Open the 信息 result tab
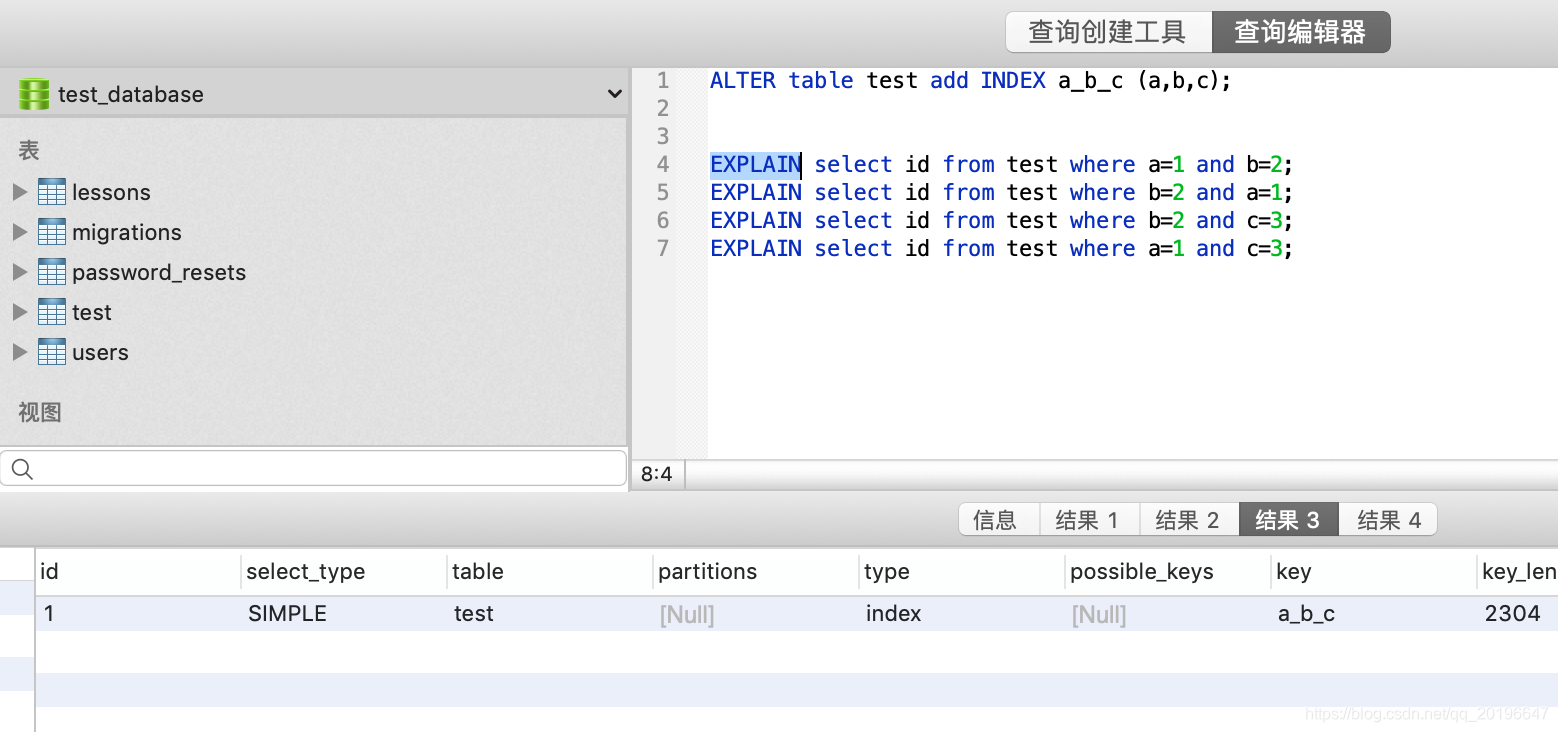This screenshot has height=732, width=1558. pos(999,519)
